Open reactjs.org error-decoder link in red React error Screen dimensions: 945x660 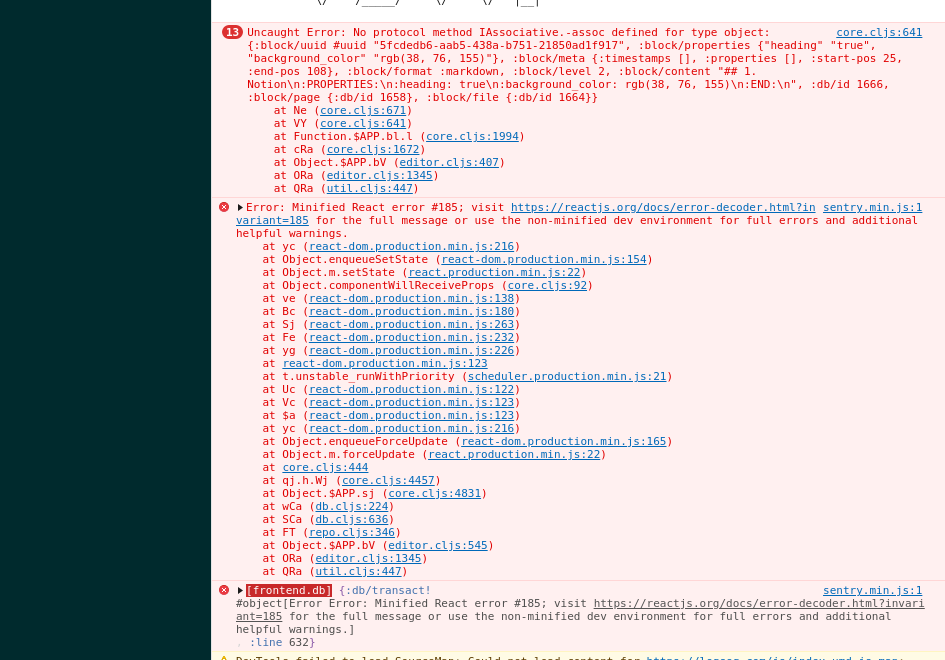click(663, 207)
